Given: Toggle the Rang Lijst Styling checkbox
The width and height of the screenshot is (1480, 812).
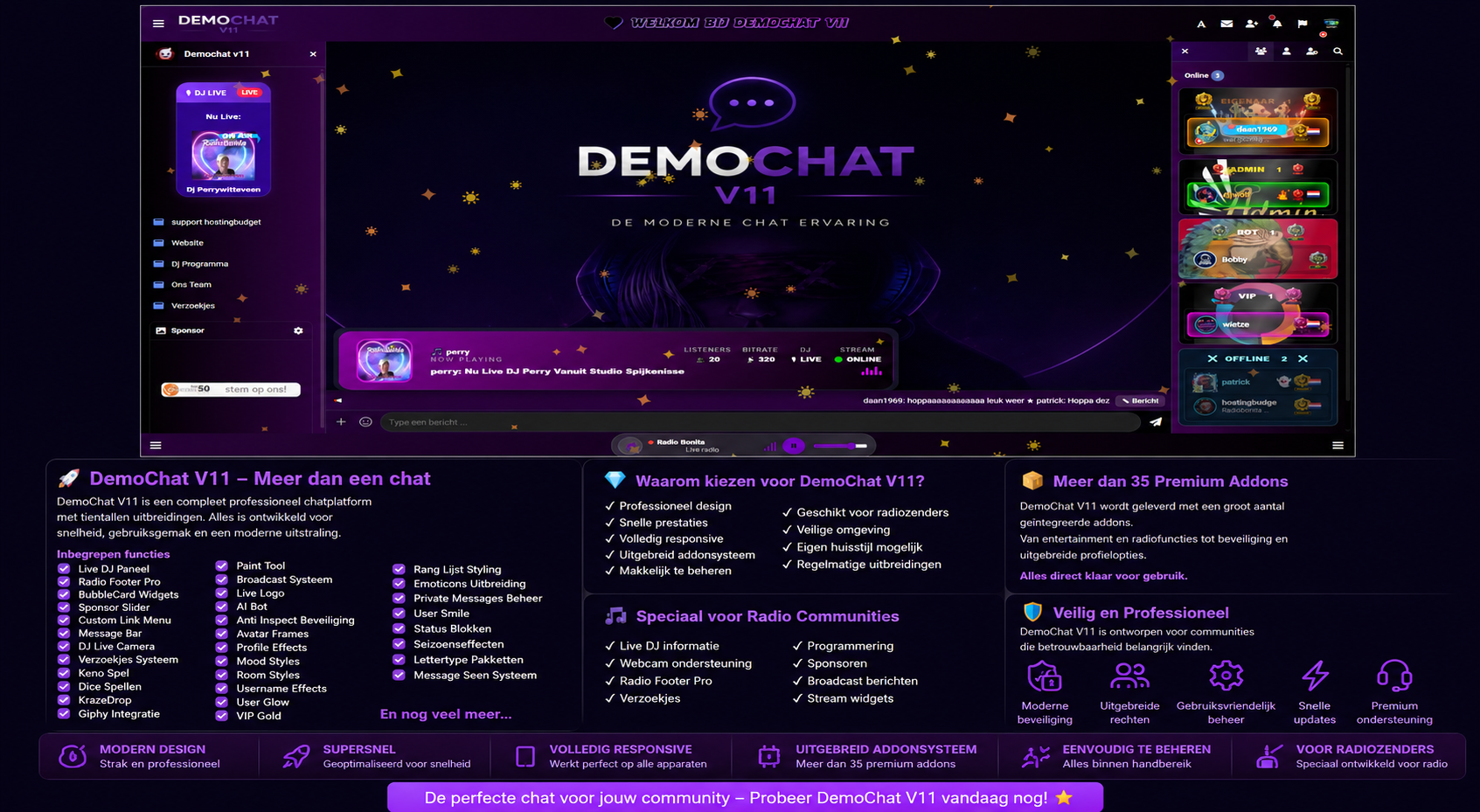Looking at the screenshot, I should (399, 569).
